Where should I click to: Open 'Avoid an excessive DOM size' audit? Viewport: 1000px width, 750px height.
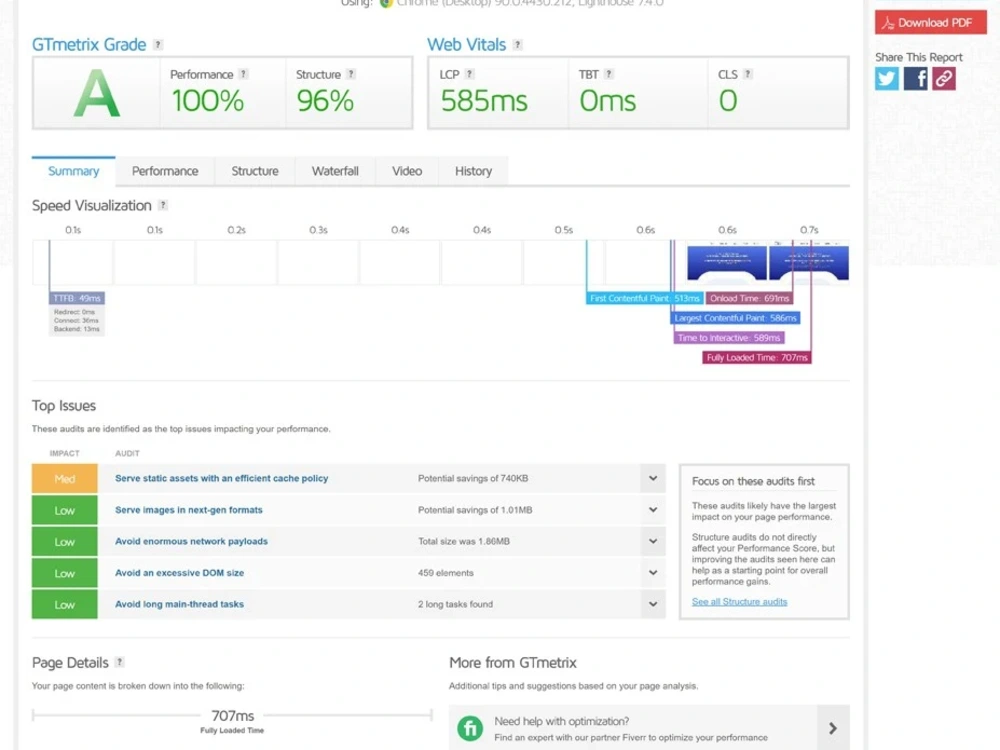(179, 573)
